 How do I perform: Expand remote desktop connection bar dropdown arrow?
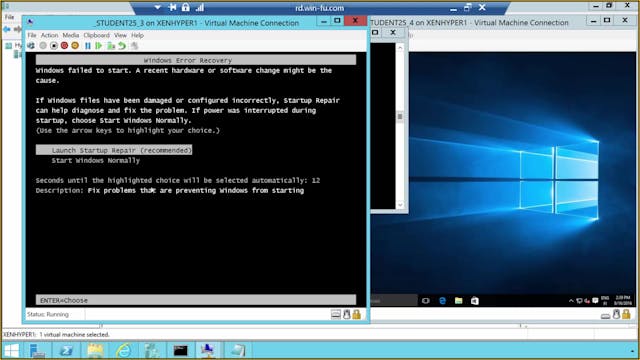[158, 7]
